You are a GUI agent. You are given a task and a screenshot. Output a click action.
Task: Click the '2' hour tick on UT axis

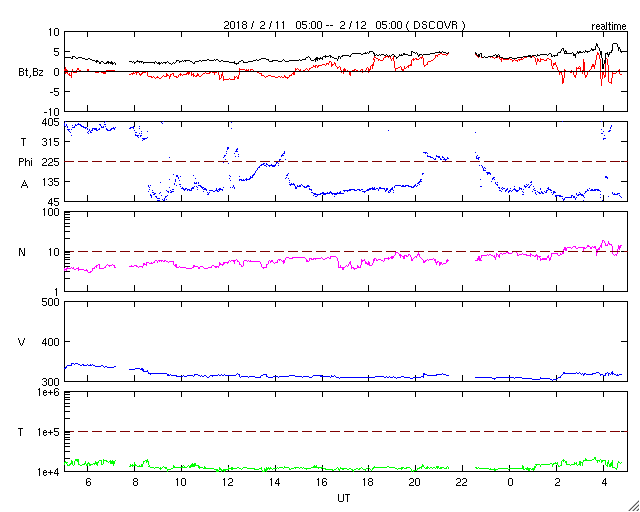coord(557,481)
